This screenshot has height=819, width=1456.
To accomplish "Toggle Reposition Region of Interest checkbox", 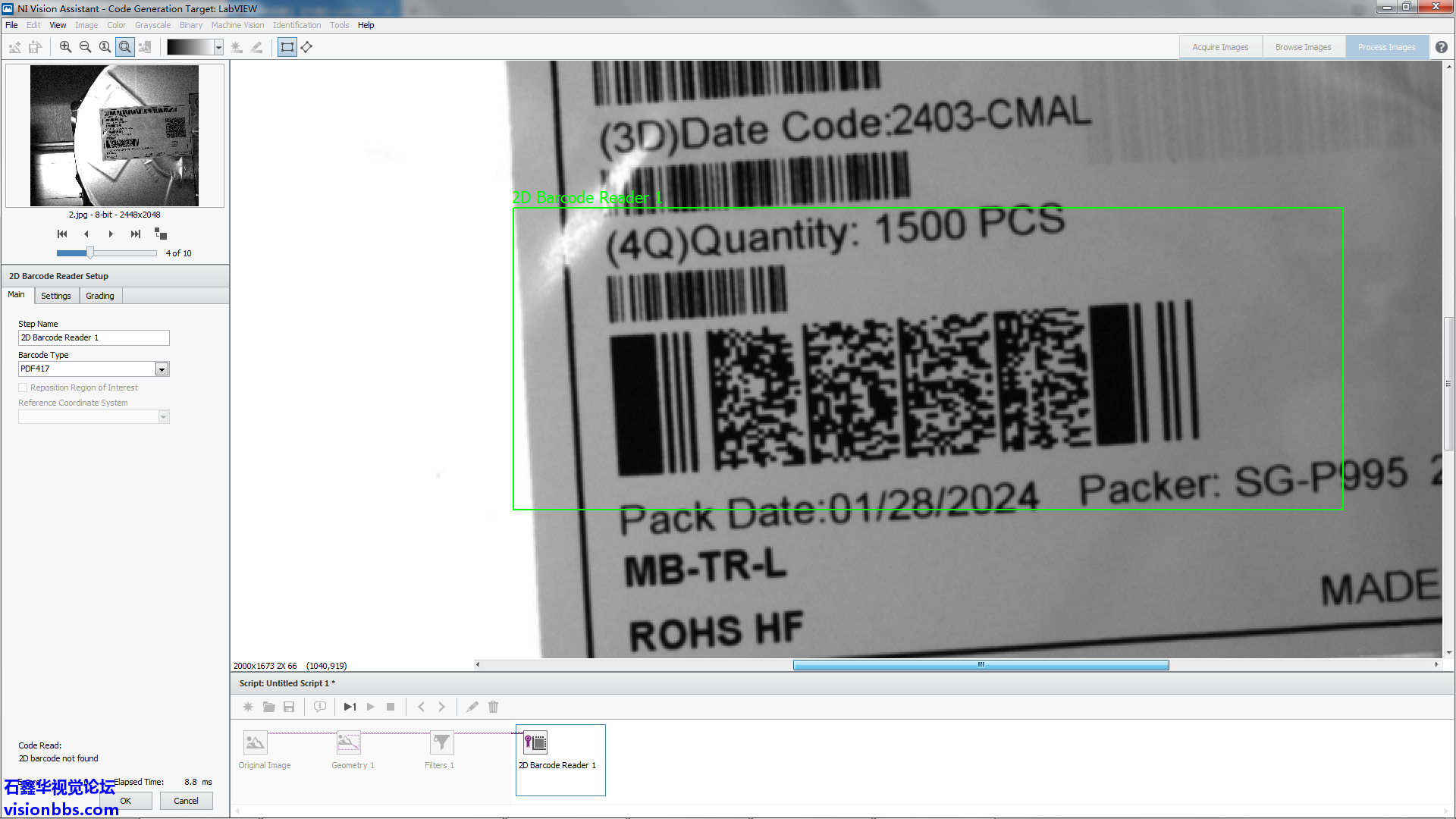I will [x=23, y=388].
